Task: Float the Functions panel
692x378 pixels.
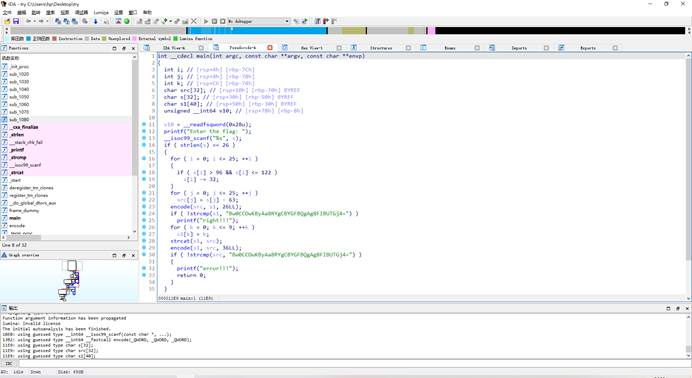Action: click(124, 48)
